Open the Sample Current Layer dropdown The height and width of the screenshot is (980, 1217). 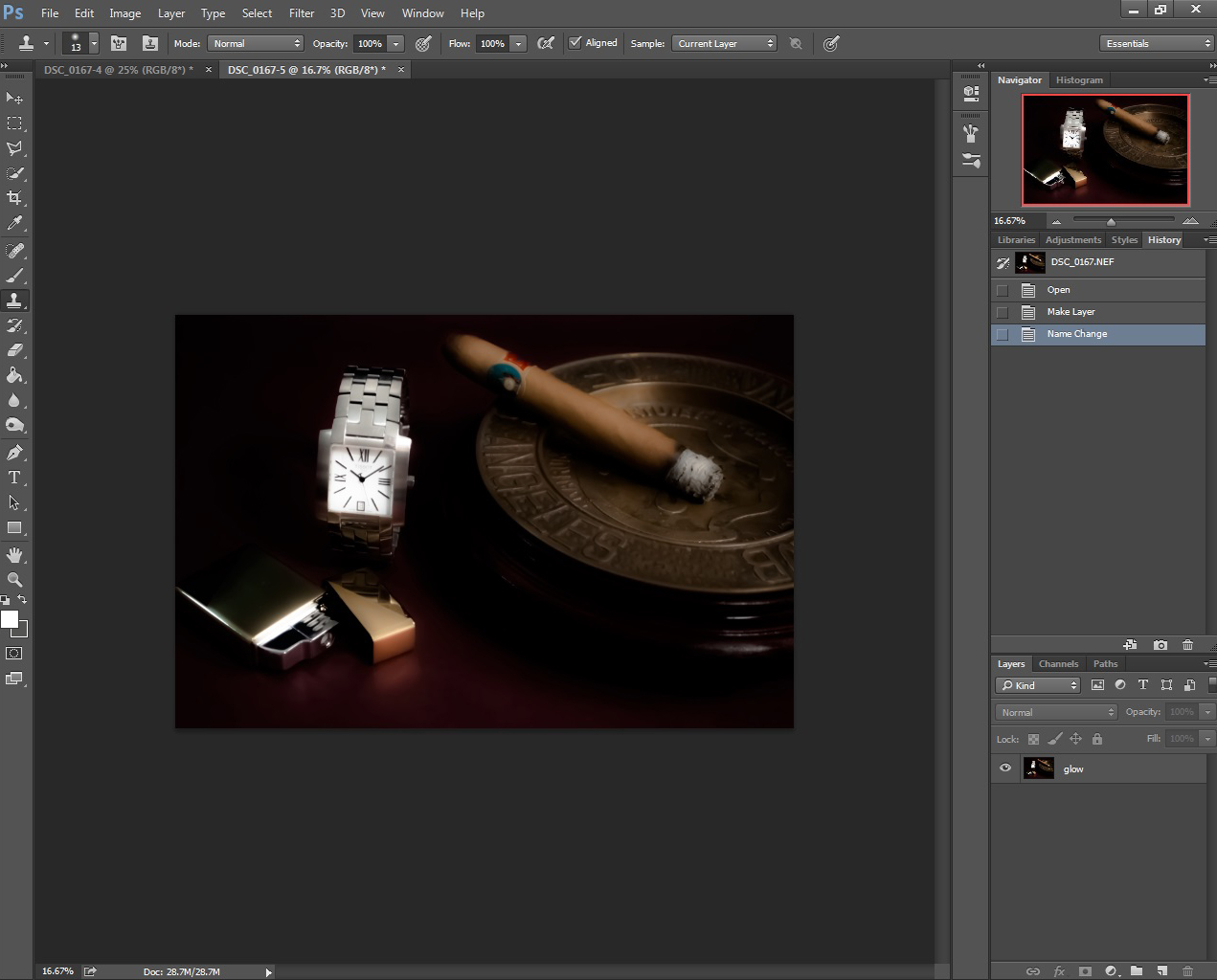pyautogui.click(x=724, y=43)
